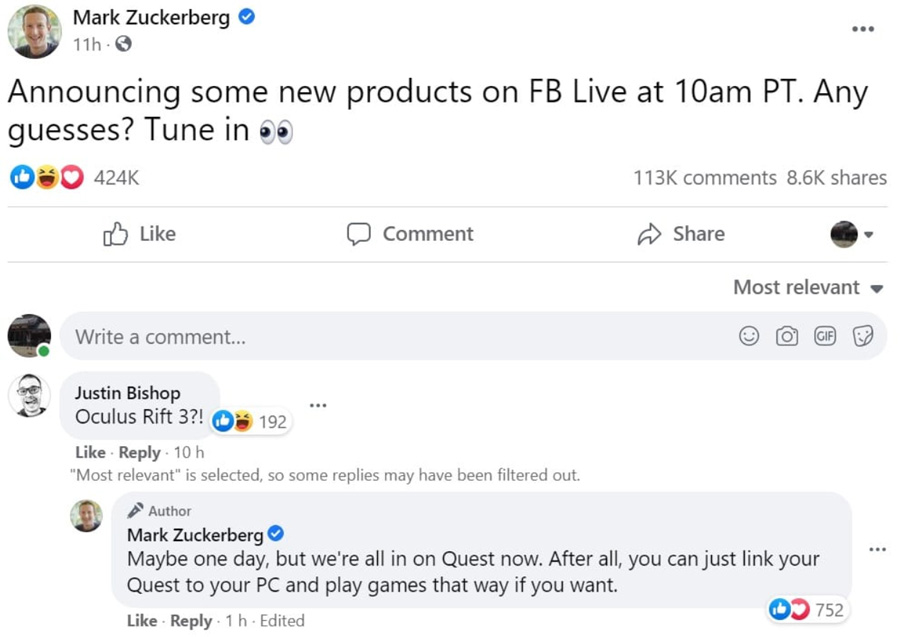The width and height of the screenshot is (900, 637).
Task: Open the Most relevant sorting dropdown
Action: click(x=807, y=287)
